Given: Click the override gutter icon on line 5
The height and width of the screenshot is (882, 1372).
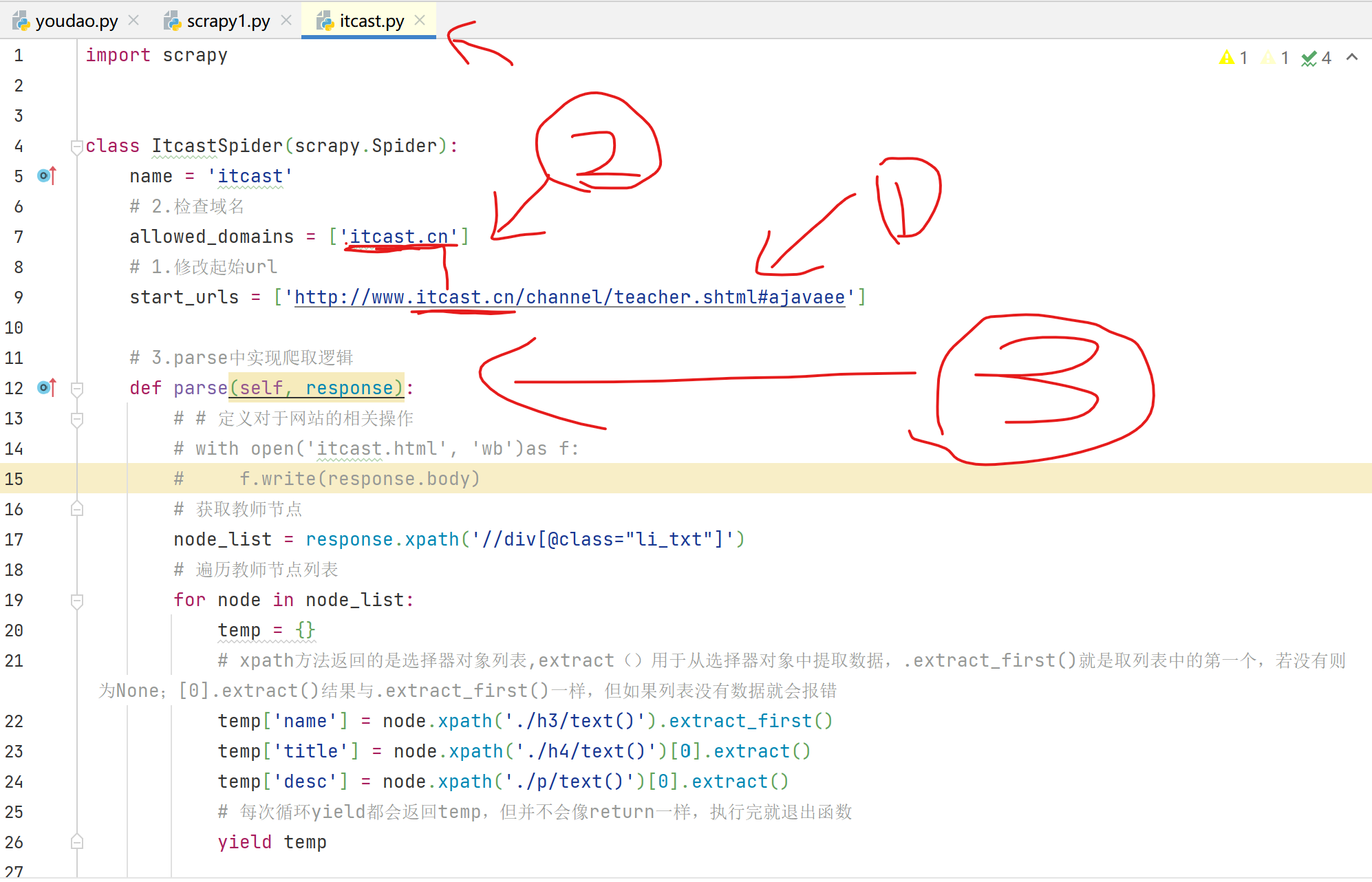Looking at the screenshot, I should pos(46,176).
